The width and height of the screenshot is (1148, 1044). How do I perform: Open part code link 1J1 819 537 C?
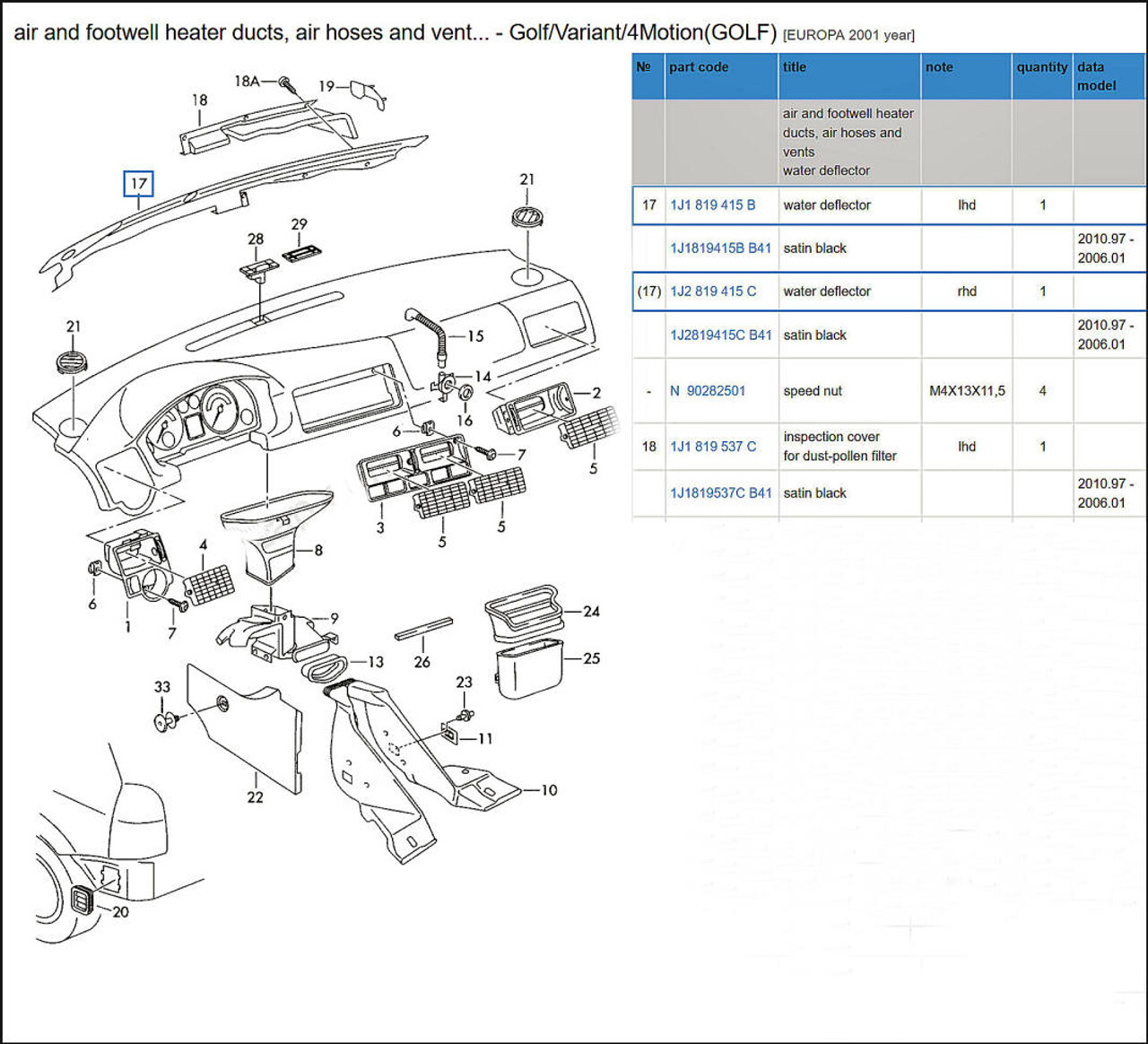[x=713, y=447]
